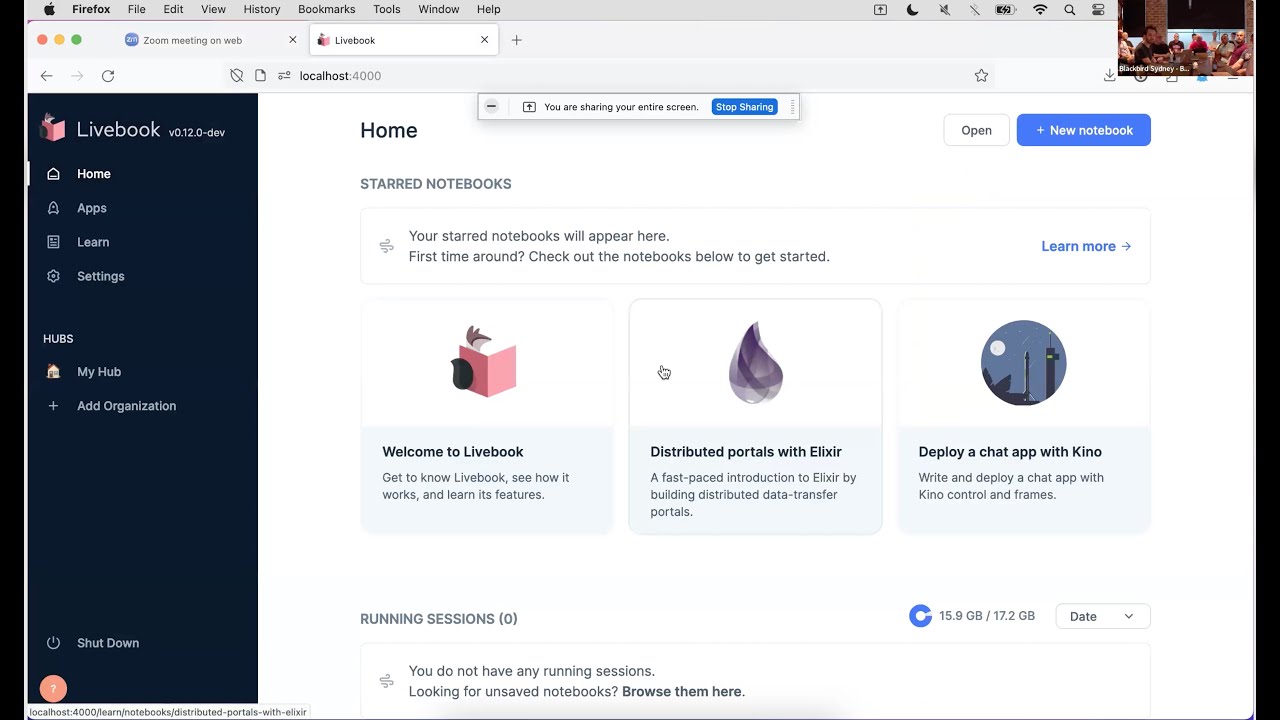Screen dimensions: 1280x720
Task: Click the Welcome to Livebook title
Action: click(x=453, y=452)
